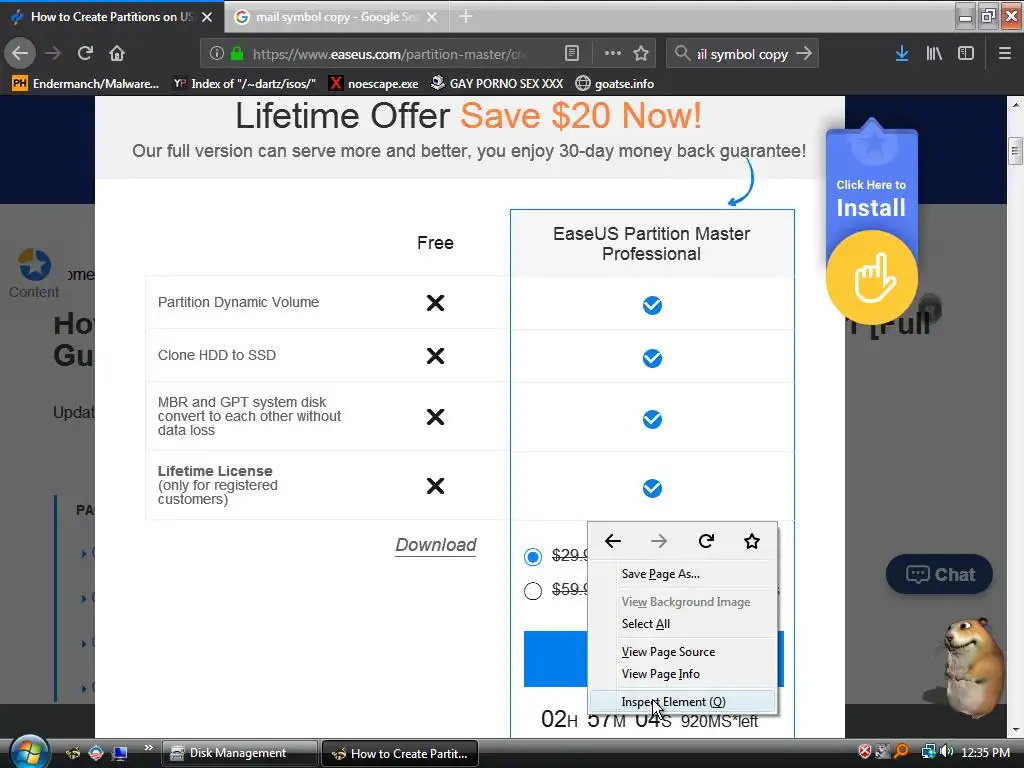Switch to Disk Management in the taskbar
Viewport: 1024px width, 768px height.
point(239,753)
